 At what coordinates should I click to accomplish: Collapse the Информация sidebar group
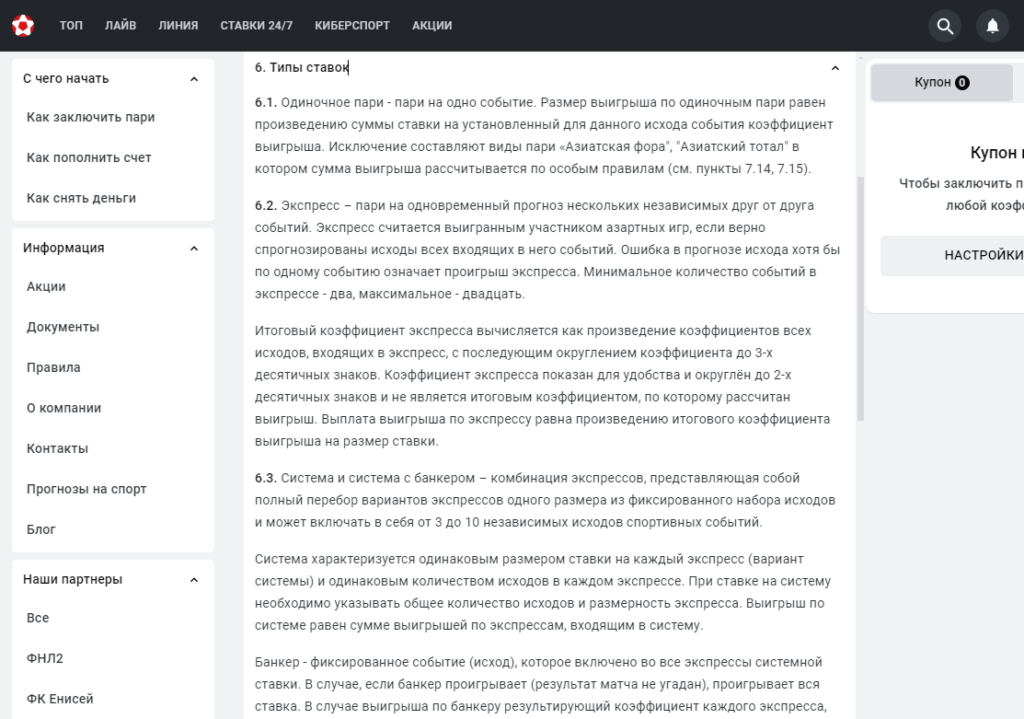[194, 248]
